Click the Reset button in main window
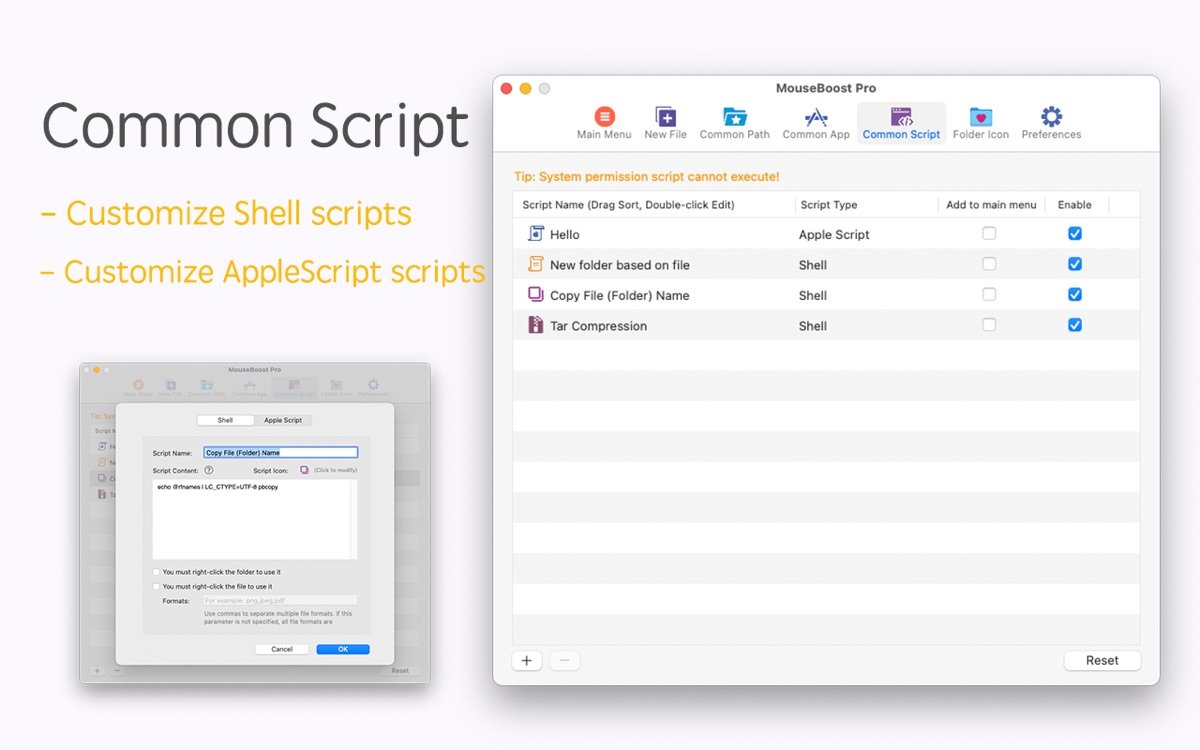This screenshot has width=1200, height=750. pos(1102,660)
